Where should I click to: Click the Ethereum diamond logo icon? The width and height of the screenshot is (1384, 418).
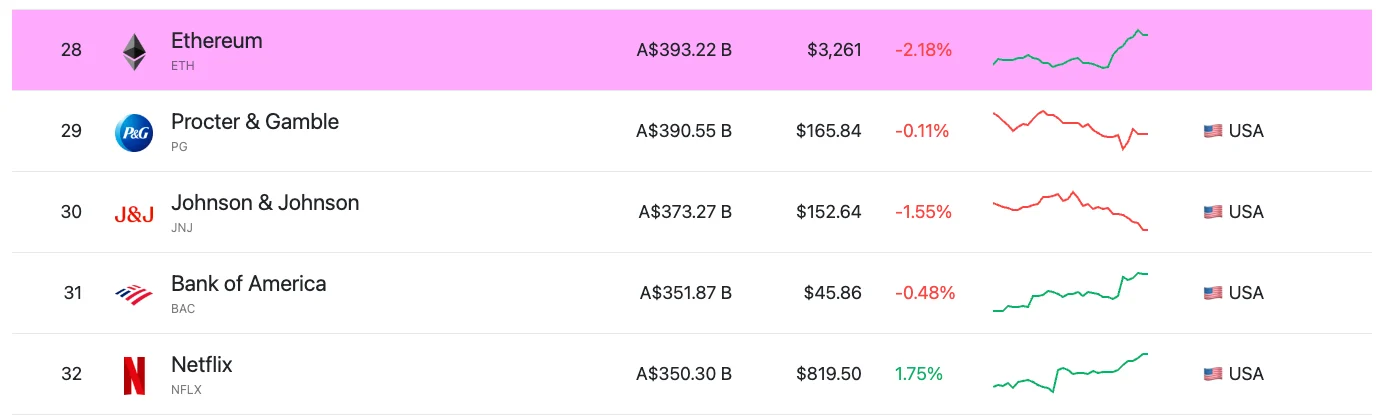point(134,52)
